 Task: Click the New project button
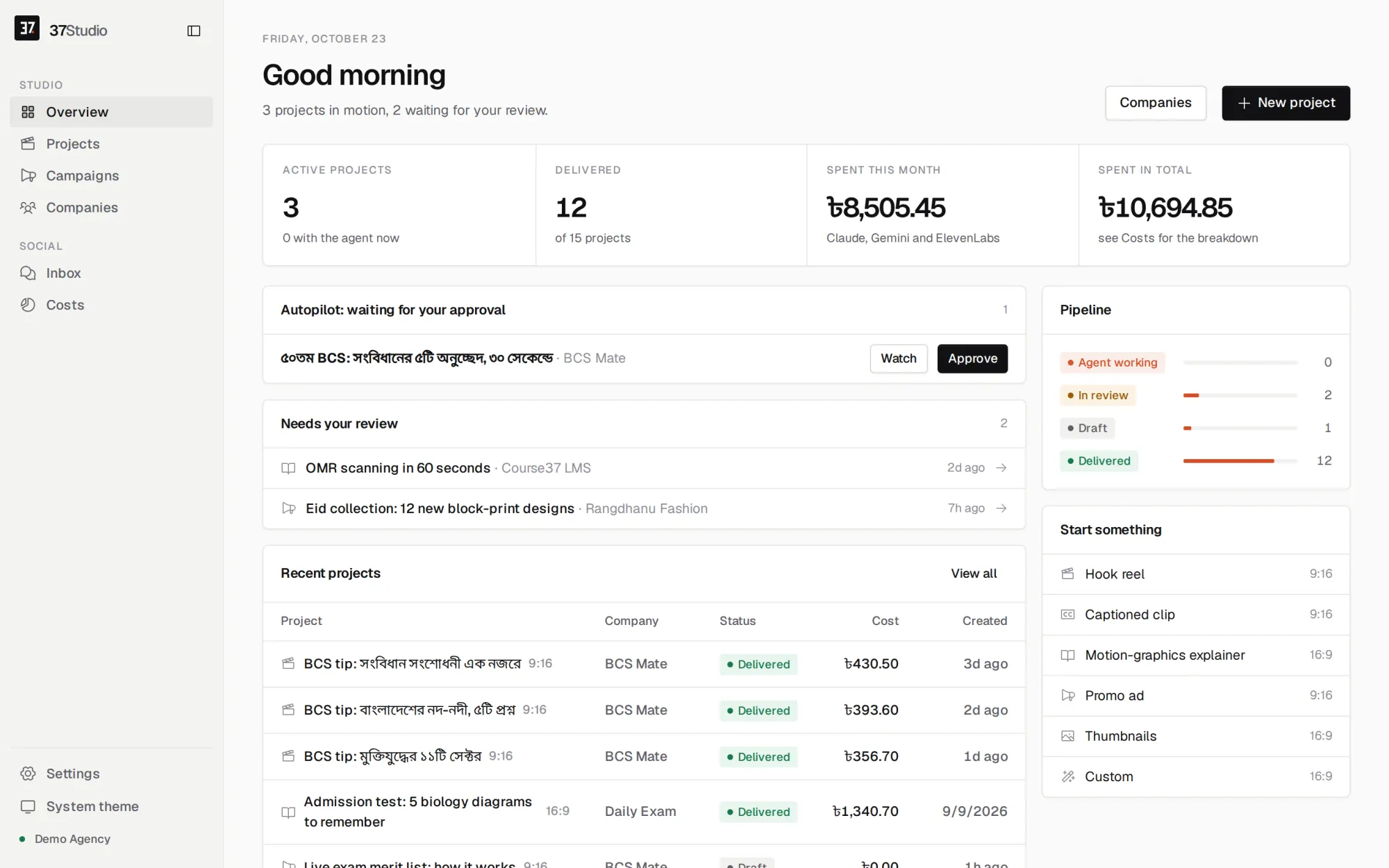pyautogui.click(x=1286, y=103)
